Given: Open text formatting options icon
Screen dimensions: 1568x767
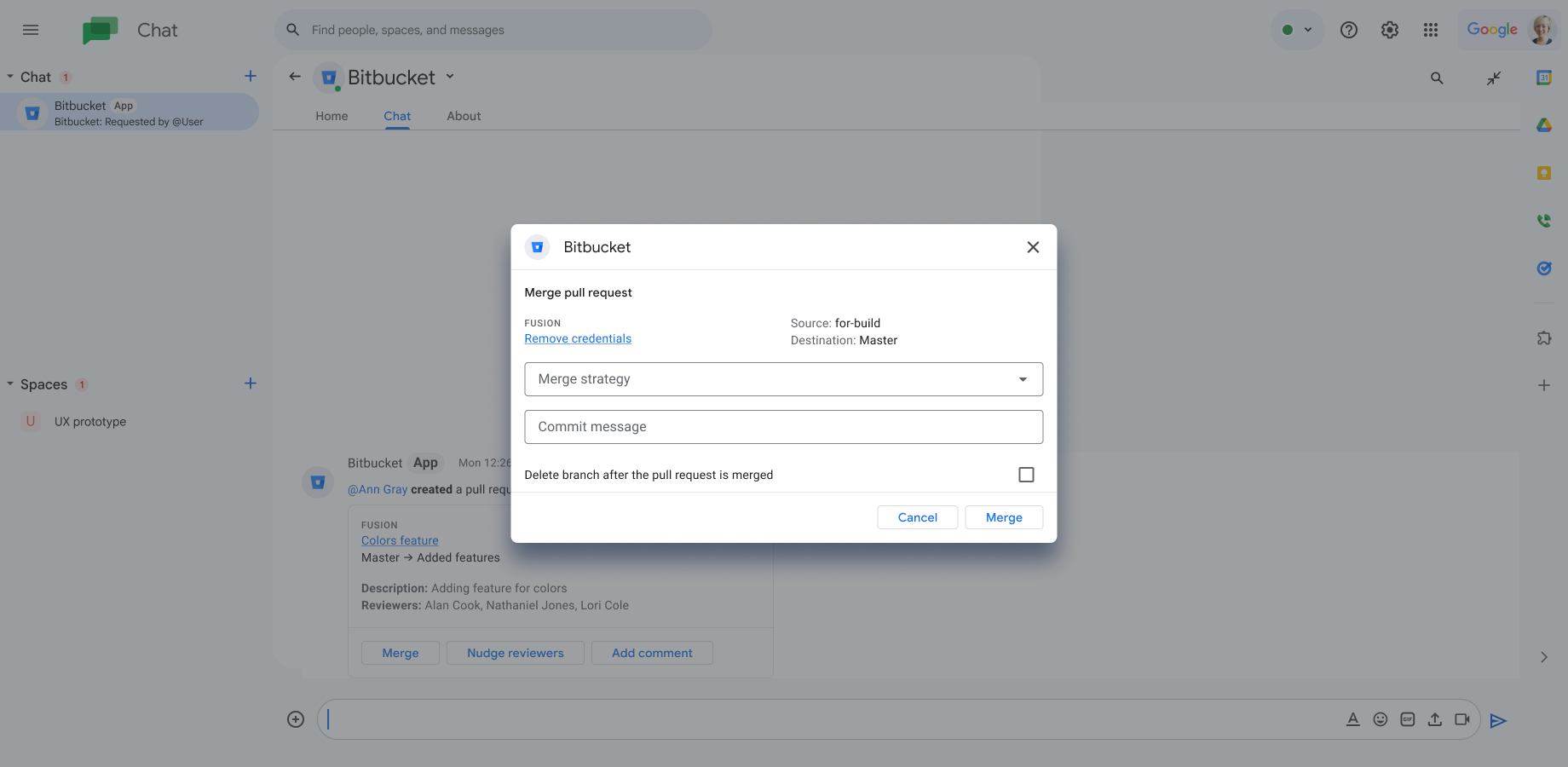Looking at the screenshot, I should pos(1353,719).
